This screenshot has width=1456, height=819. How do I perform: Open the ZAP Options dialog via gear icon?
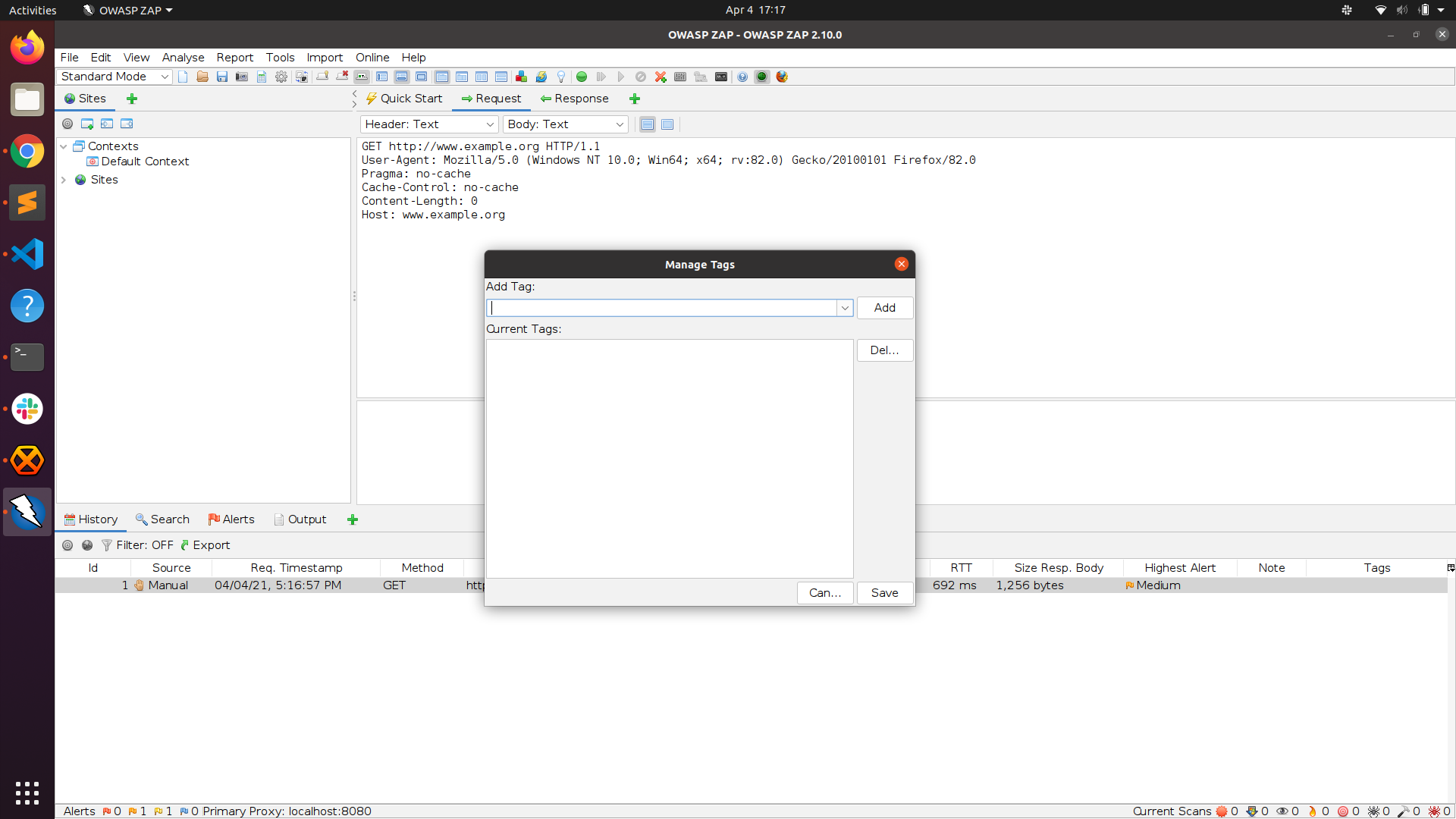pos(281,77)
